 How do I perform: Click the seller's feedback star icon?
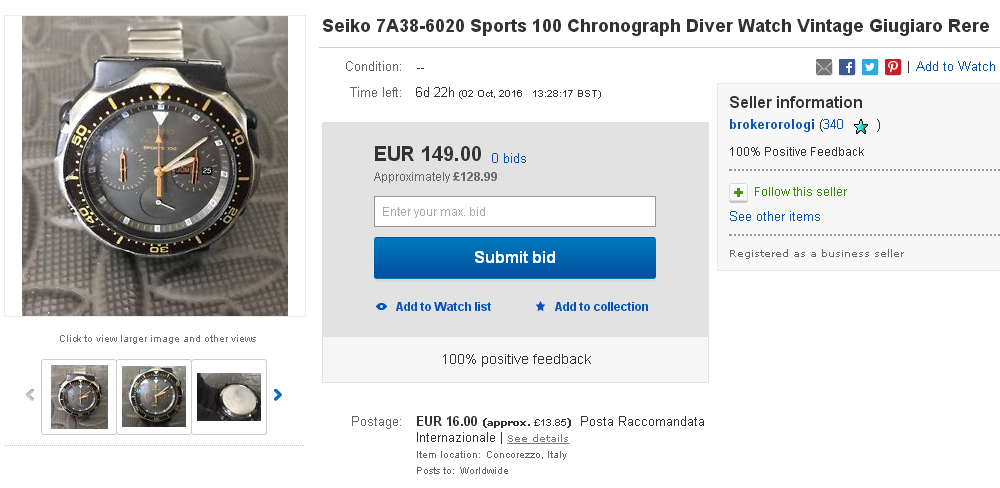[860, 126]
